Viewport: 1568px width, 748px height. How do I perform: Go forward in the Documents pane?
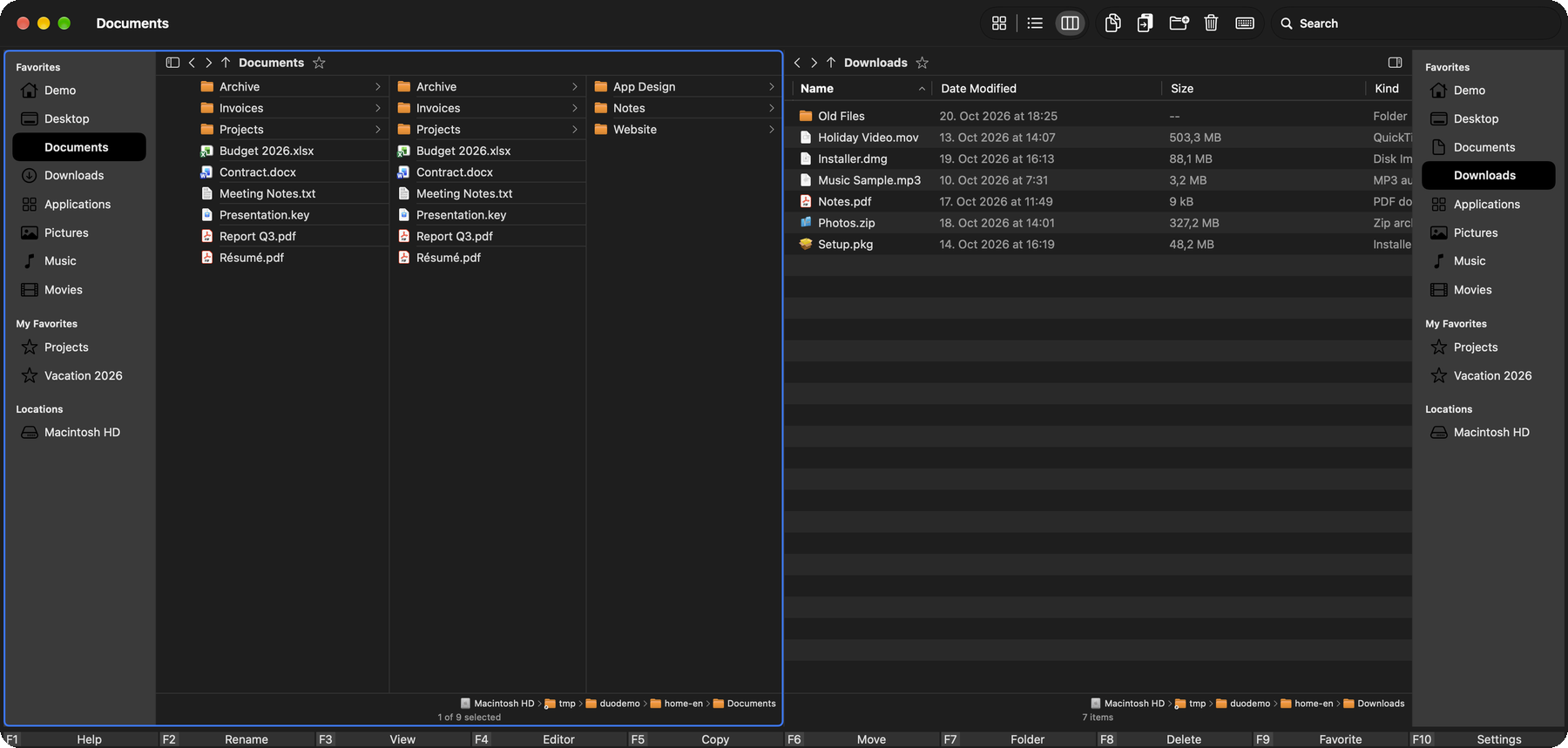click(208, 63)
